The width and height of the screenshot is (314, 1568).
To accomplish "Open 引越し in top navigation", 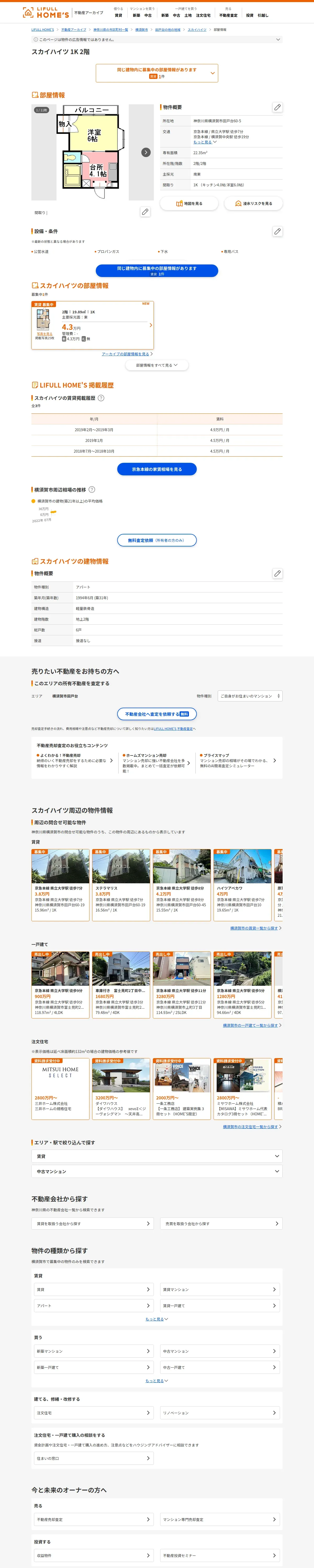I will pos(263,15).
